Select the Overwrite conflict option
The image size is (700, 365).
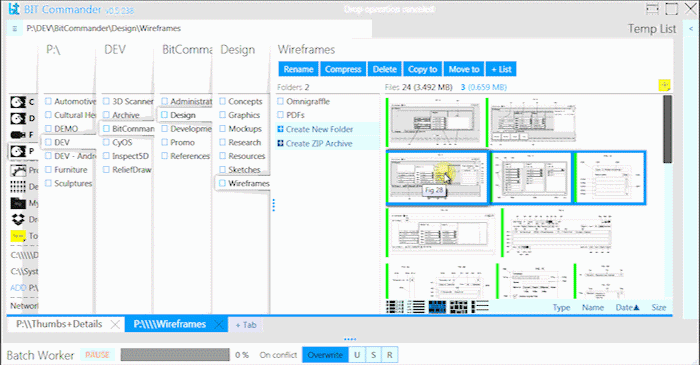tap(325, 355)
